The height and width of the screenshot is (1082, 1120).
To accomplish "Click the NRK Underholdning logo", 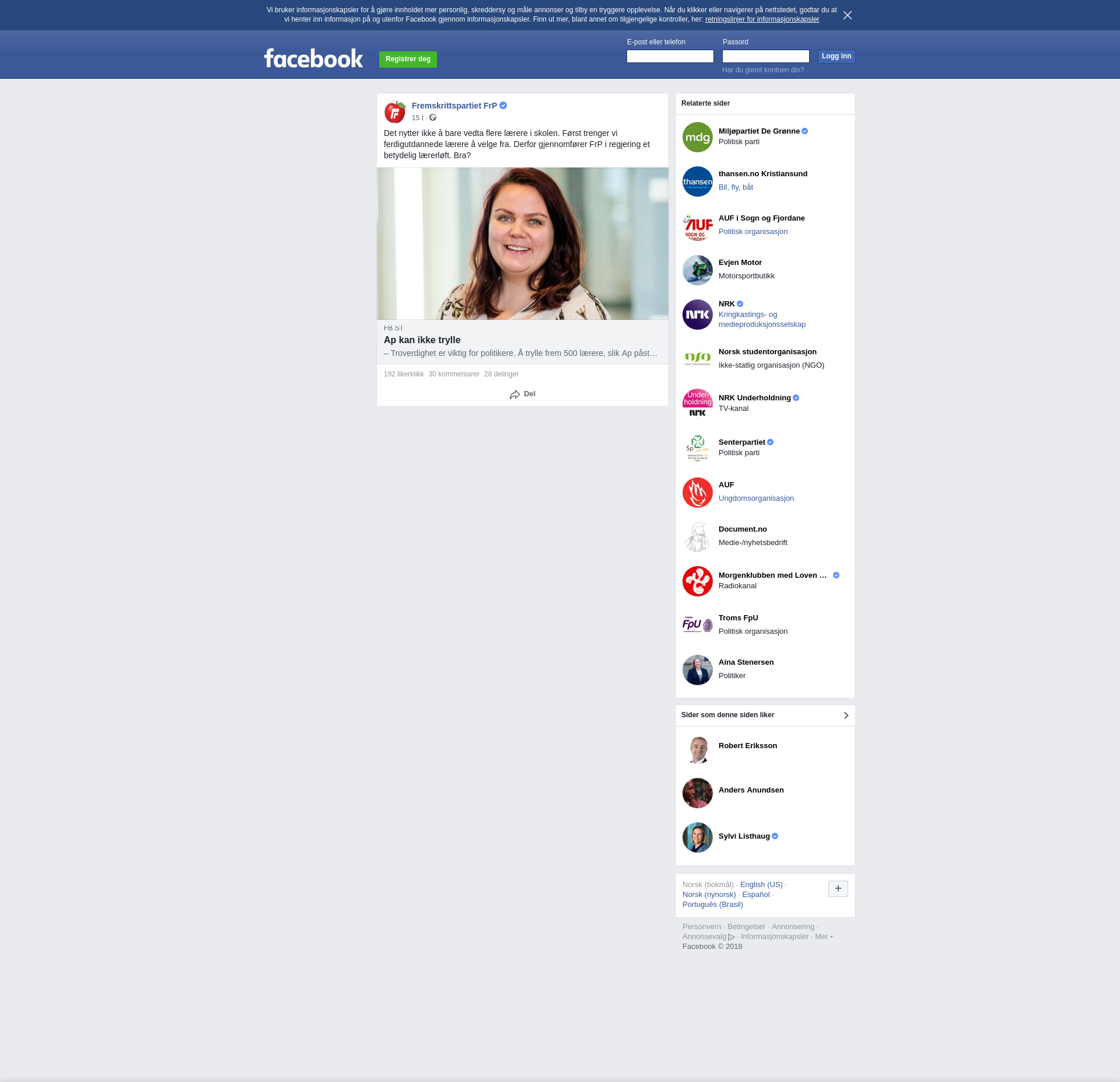I will tap(698, 403).
